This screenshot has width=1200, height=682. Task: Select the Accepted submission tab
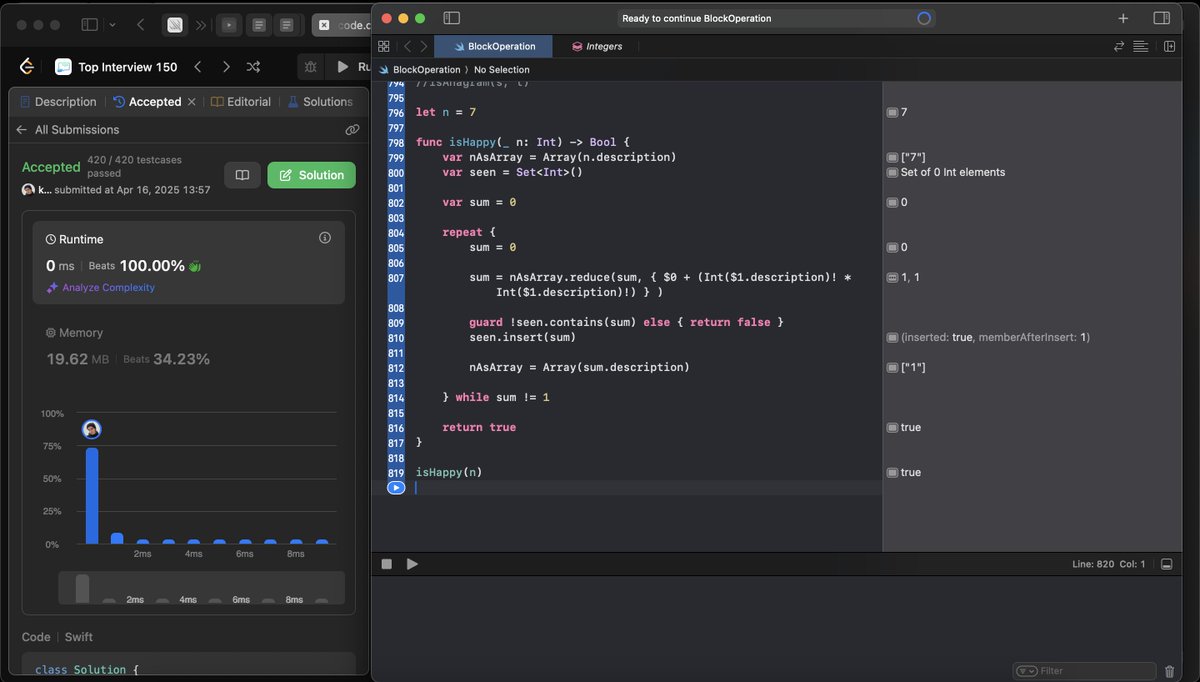coord(147,102)
